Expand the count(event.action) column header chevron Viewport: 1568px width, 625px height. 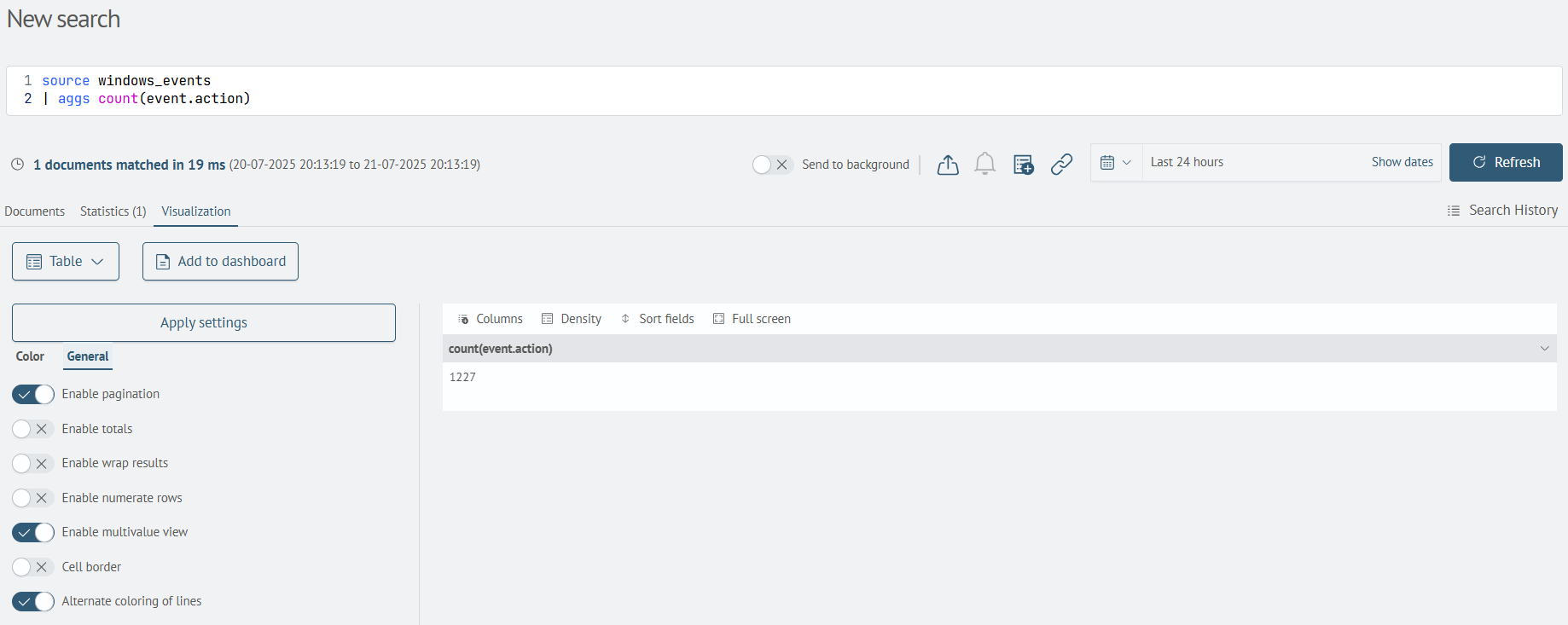tap(1544, 349)
